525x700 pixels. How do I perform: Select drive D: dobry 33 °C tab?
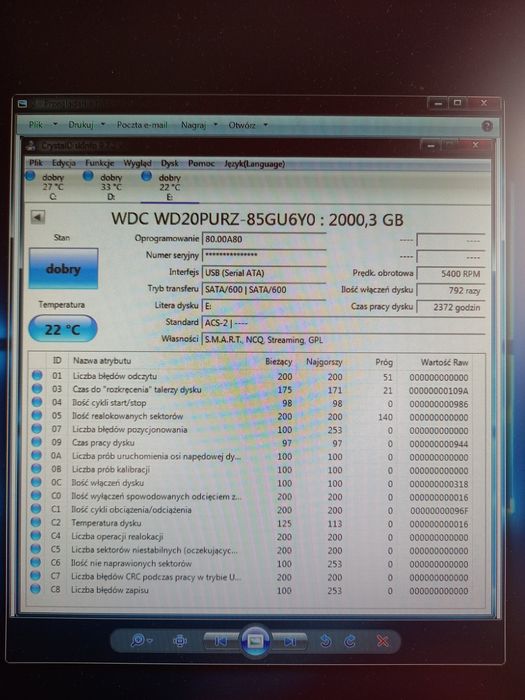point(106,187)
